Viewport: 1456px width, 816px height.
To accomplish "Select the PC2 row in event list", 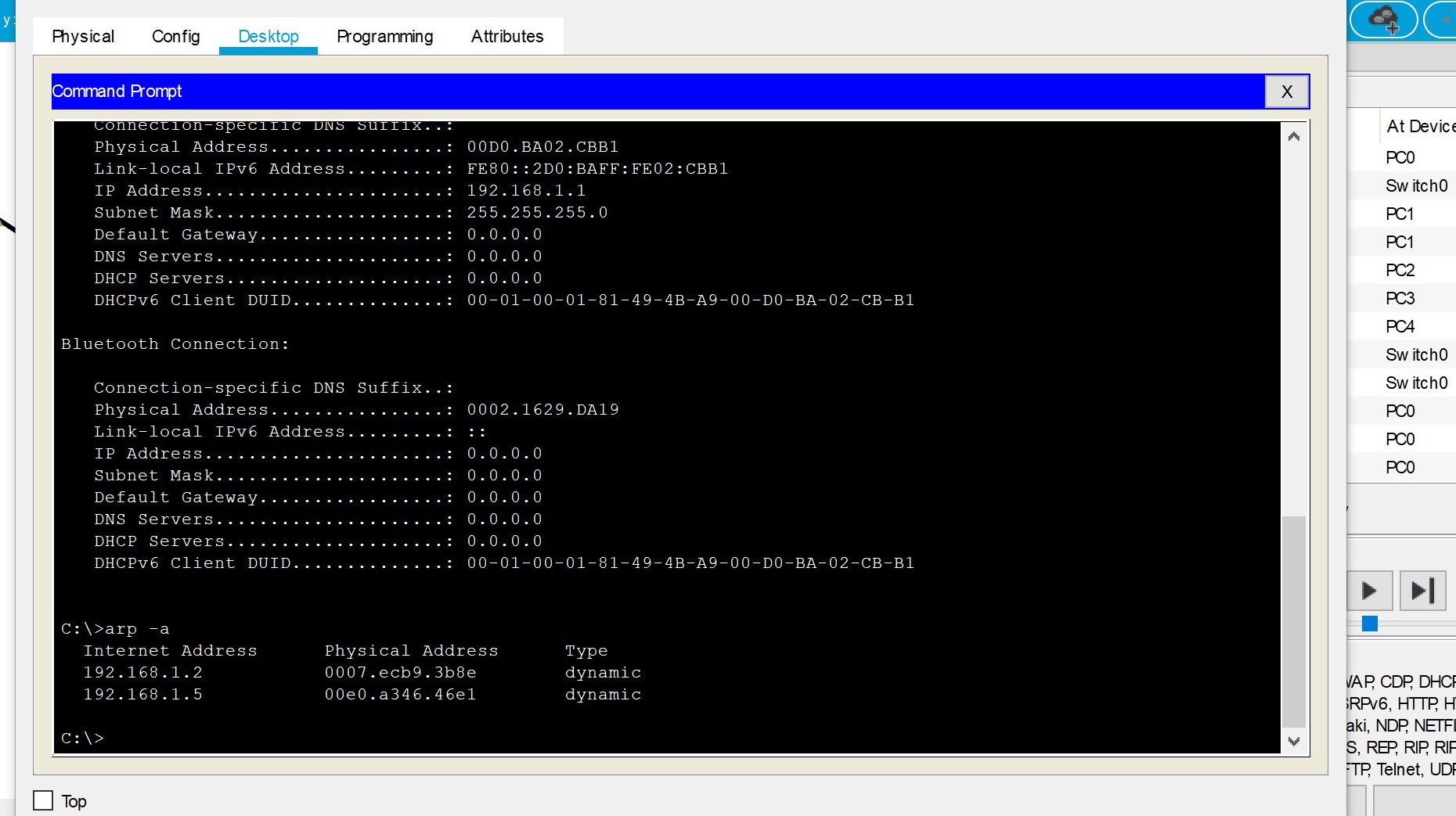I will [x=1400, y=270].
